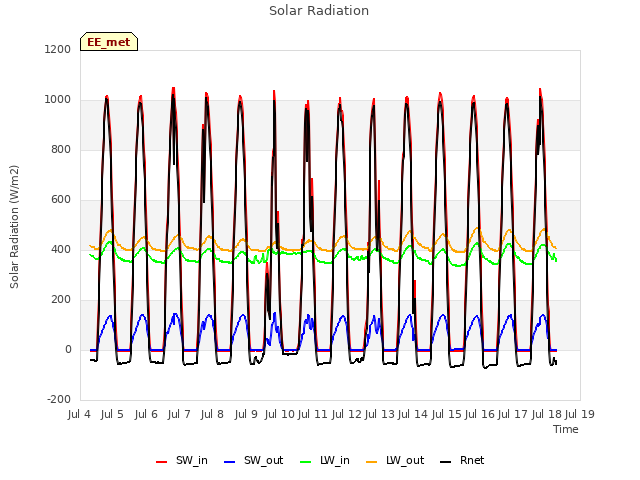Click the Jul 14 x-axis tick label
640x480 pixels.
pos(413,414)
